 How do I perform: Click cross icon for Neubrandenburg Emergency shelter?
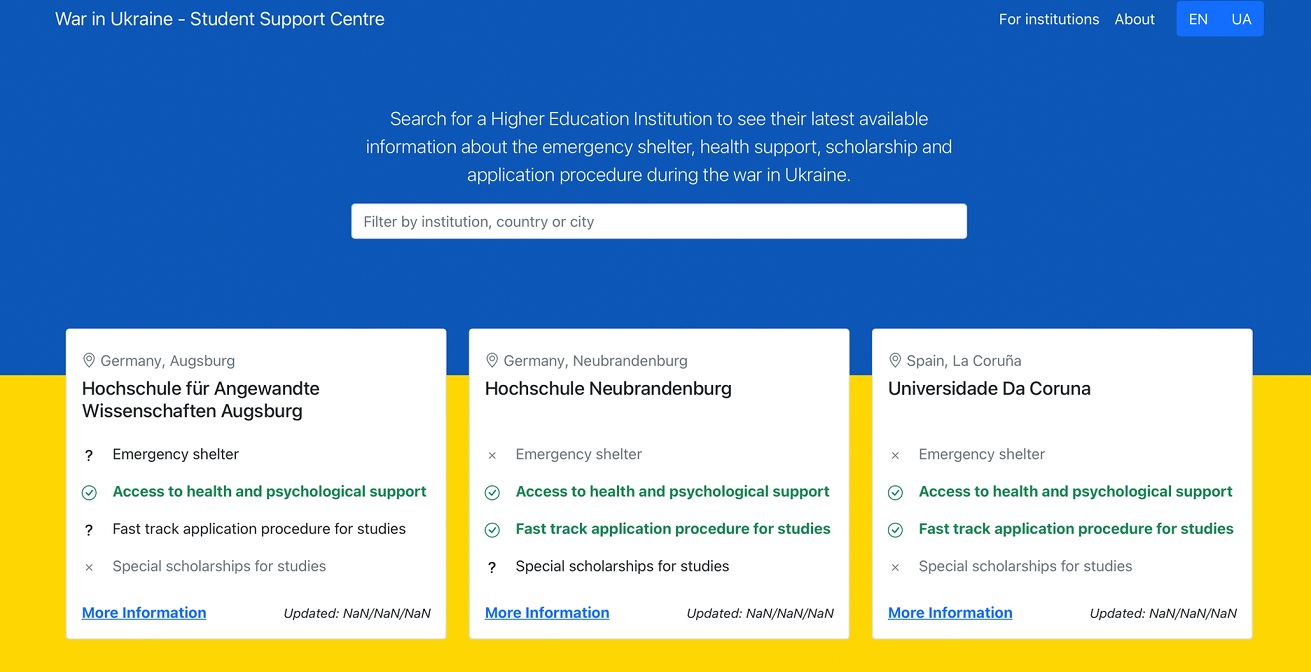point(492,455)
